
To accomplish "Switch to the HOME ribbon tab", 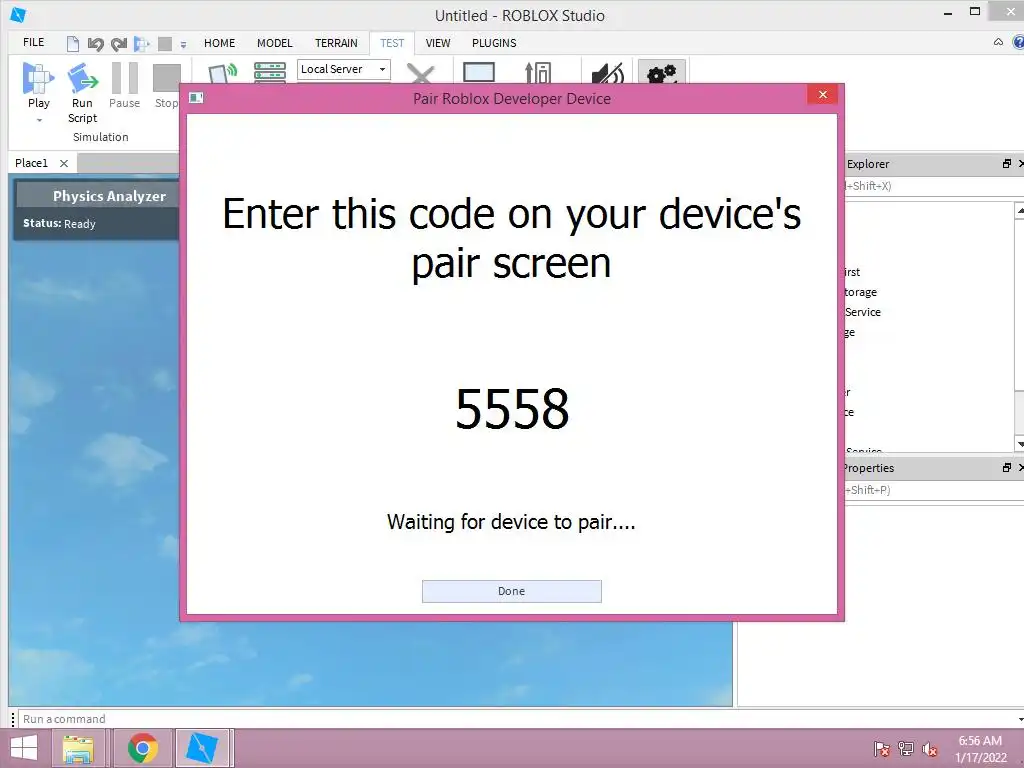I will coord(219,43).
